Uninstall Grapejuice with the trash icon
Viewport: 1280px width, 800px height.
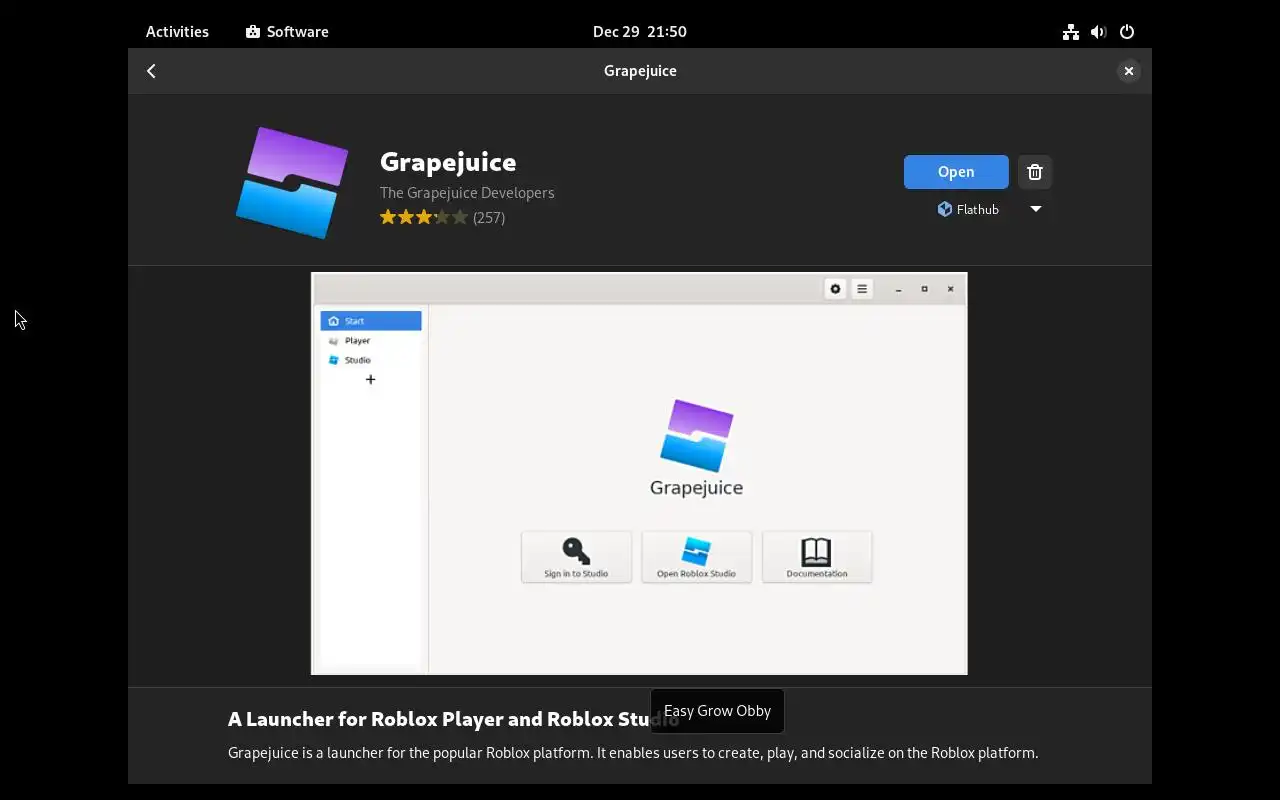point(1035,172)
